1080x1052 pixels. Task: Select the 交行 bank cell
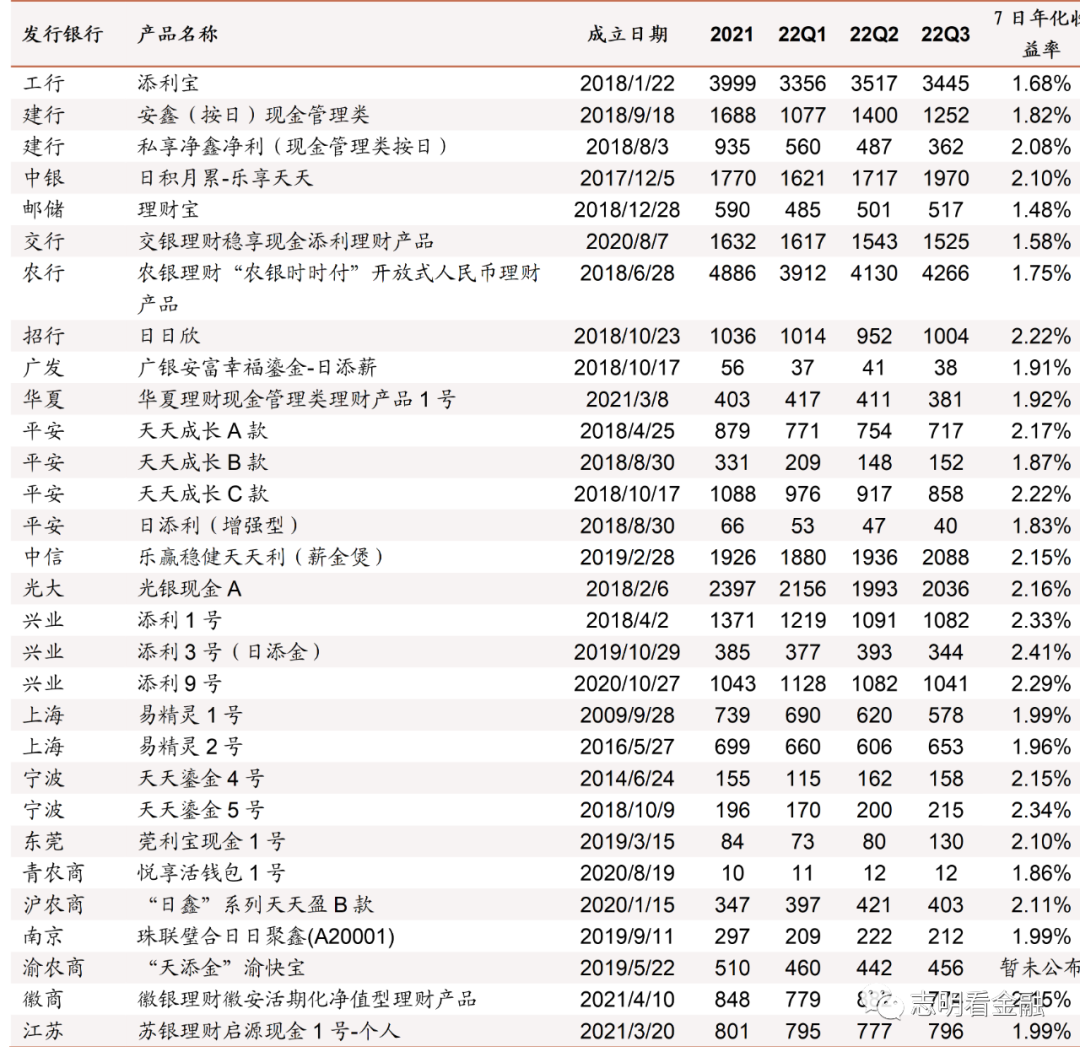[43, 241]
